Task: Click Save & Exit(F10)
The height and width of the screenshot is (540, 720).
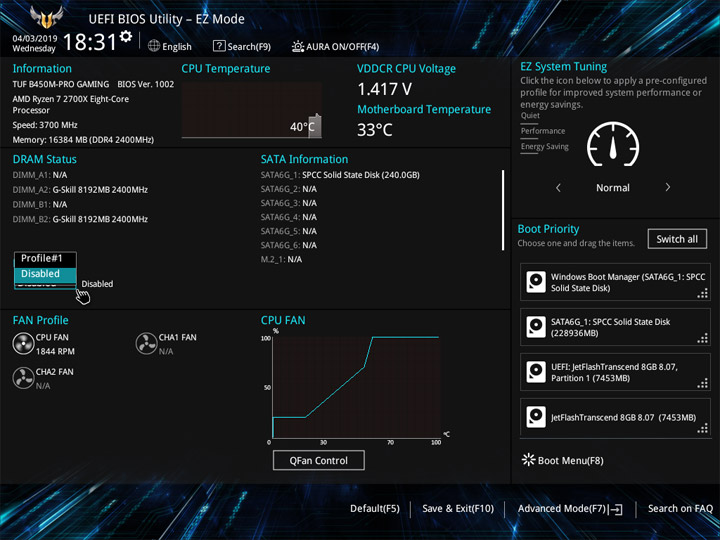Action: [x=458, y=508]
